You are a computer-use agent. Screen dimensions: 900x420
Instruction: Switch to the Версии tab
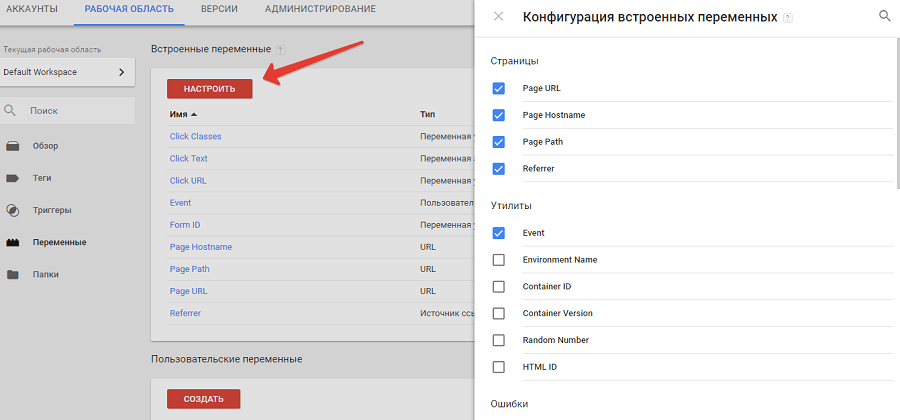(x=219, y=10)
